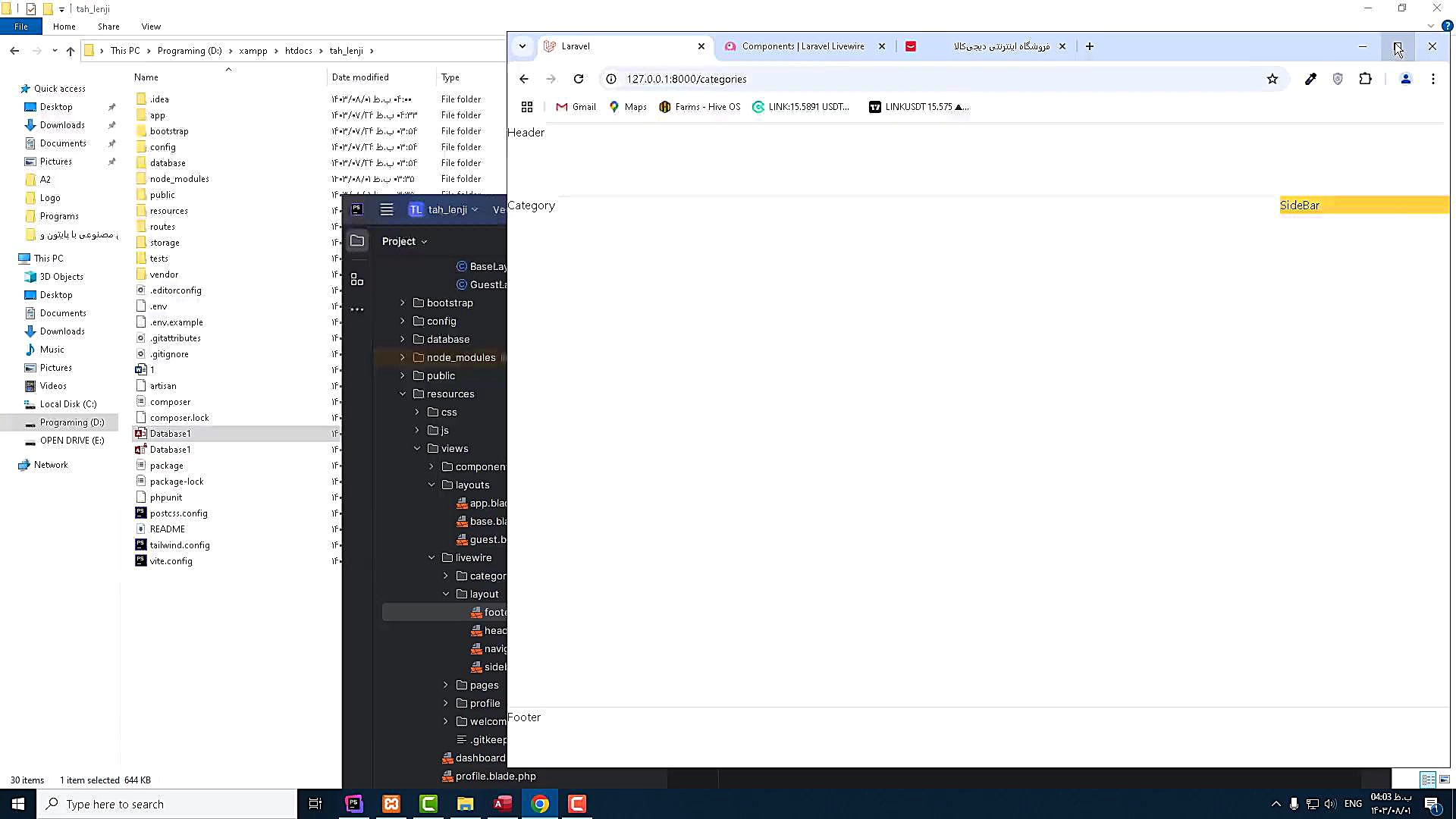The image size is (1456, 819).
Task: Open XAMPP from the taskbar
Action: coord(391,804)
